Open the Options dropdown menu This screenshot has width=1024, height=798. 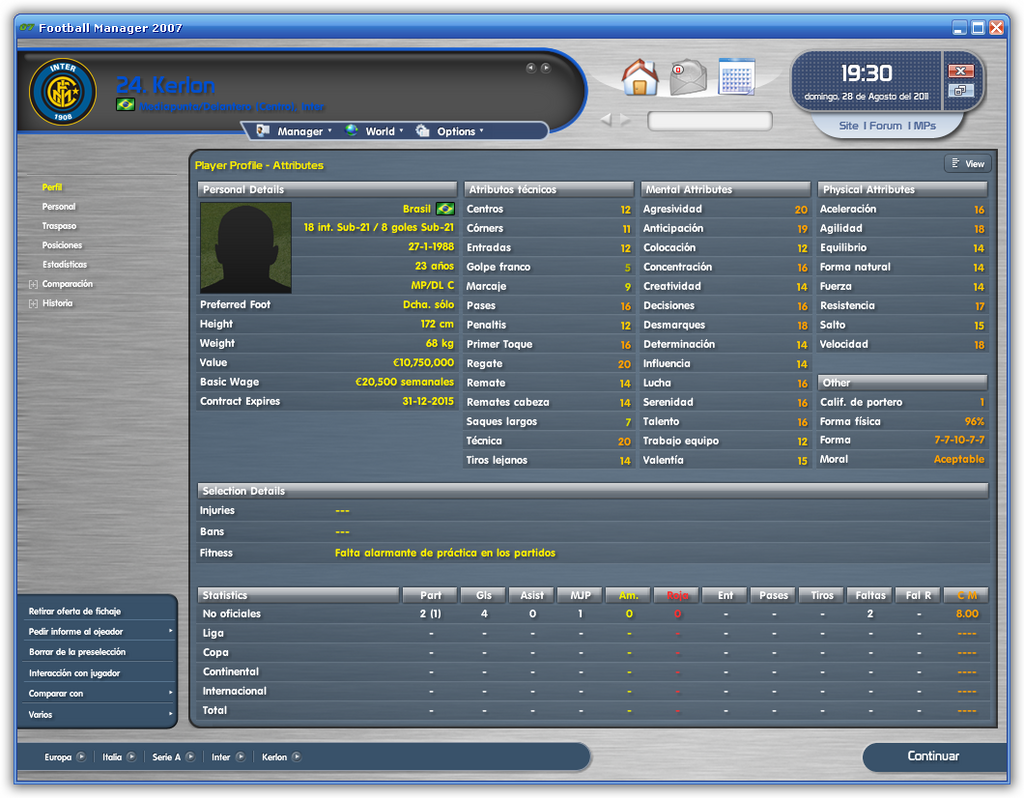tap(460, 131)
